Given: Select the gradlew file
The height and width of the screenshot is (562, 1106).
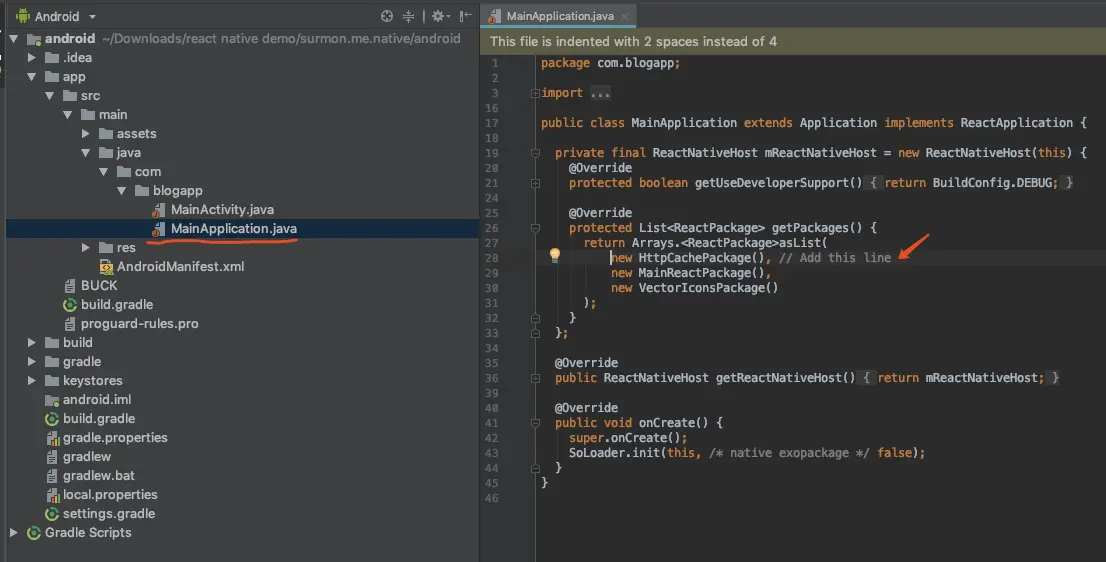Looking at the screenshot, I should 87,457.
